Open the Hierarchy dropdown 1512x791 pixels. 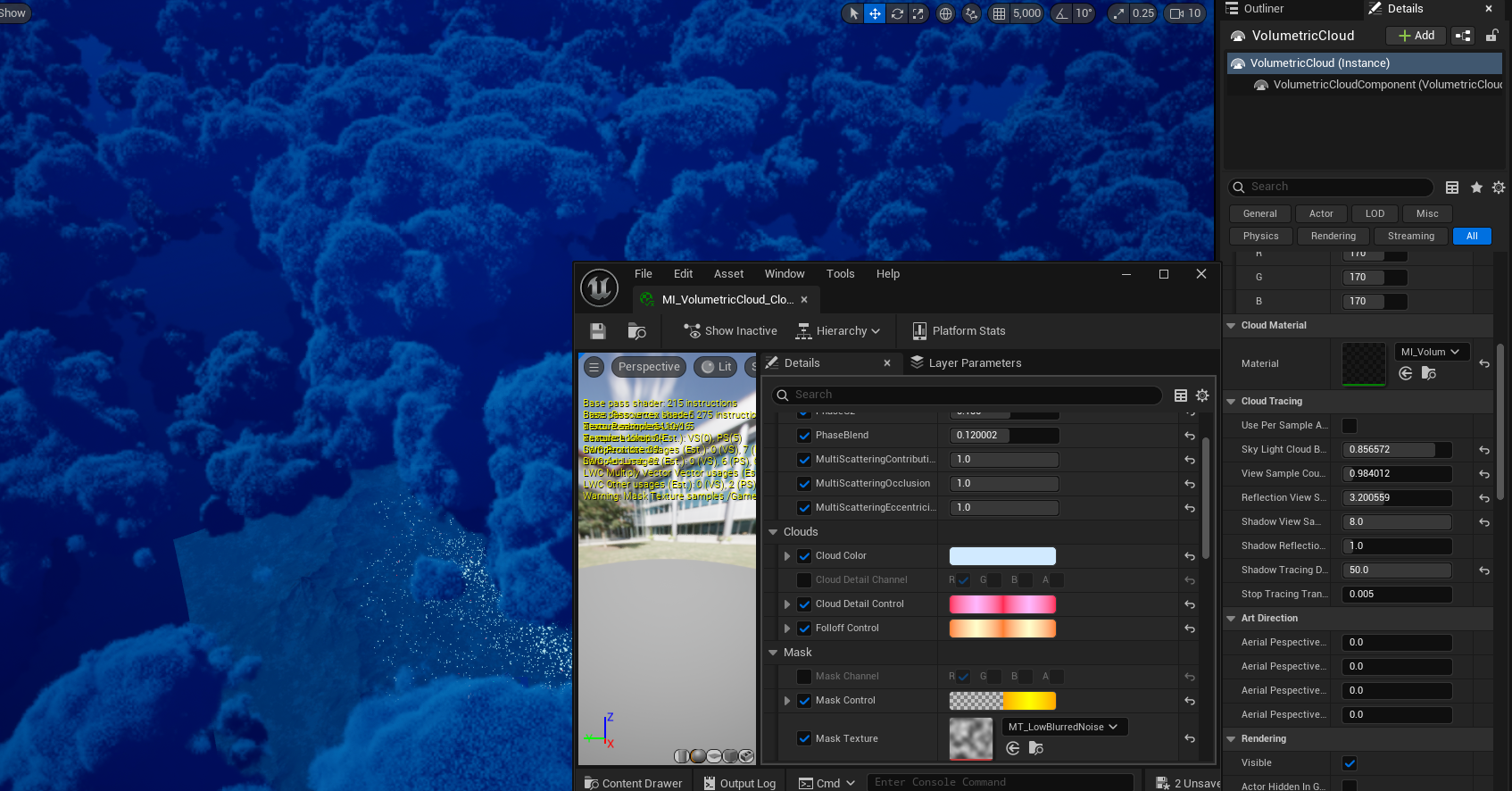838,331
